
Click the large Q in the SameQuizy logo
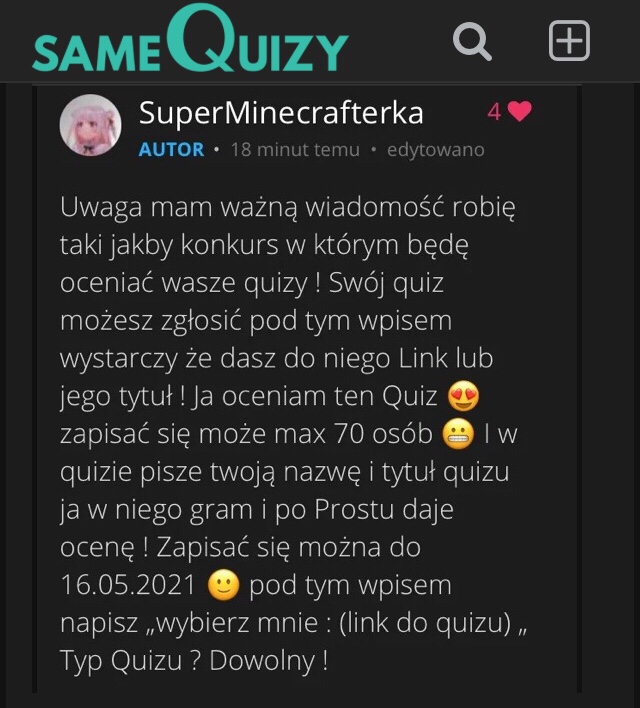(200, 37)
